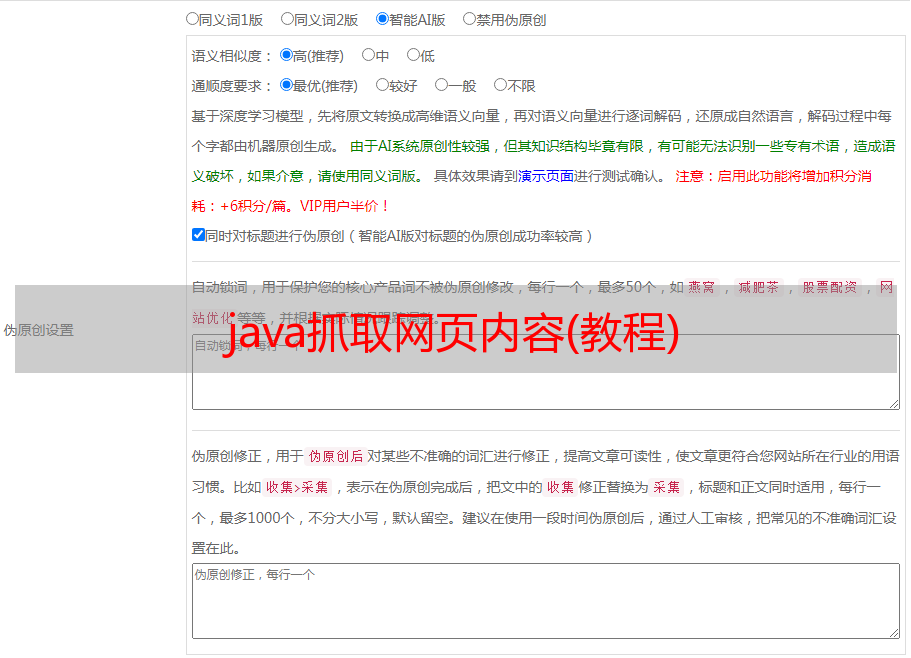Image resolution: width=911 pixels, height=658 pixels.
Task: Click into the 自动锁词 textarea
Action: click(546, 372)
